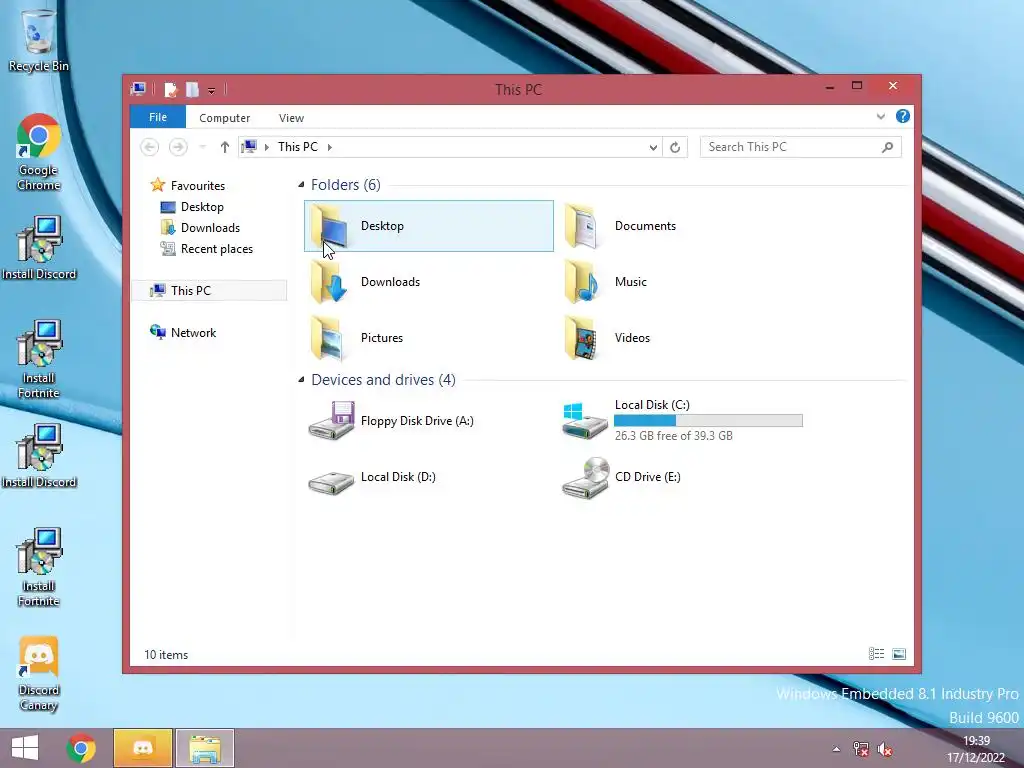This screenshot has width=1024, height=768.
Task: Refresh the This PC view
Action: click(675, 147)
